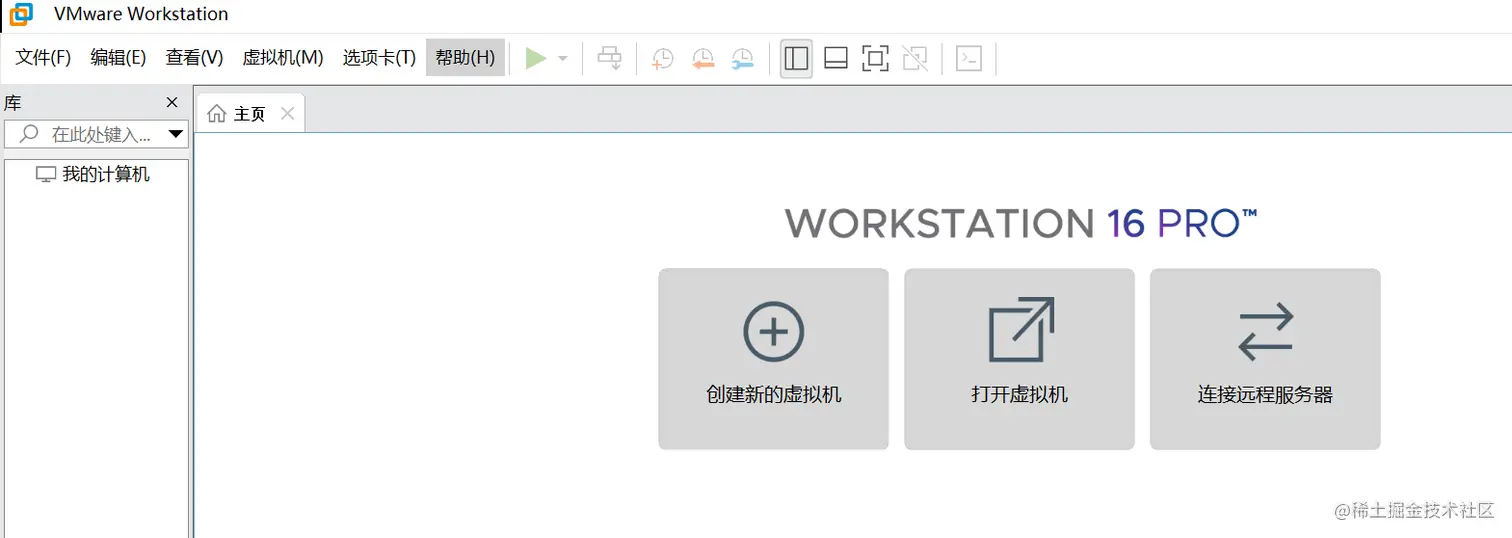1512x538 pixels.
Task: Click the green Power On play icon
Action: coord(536,59)
